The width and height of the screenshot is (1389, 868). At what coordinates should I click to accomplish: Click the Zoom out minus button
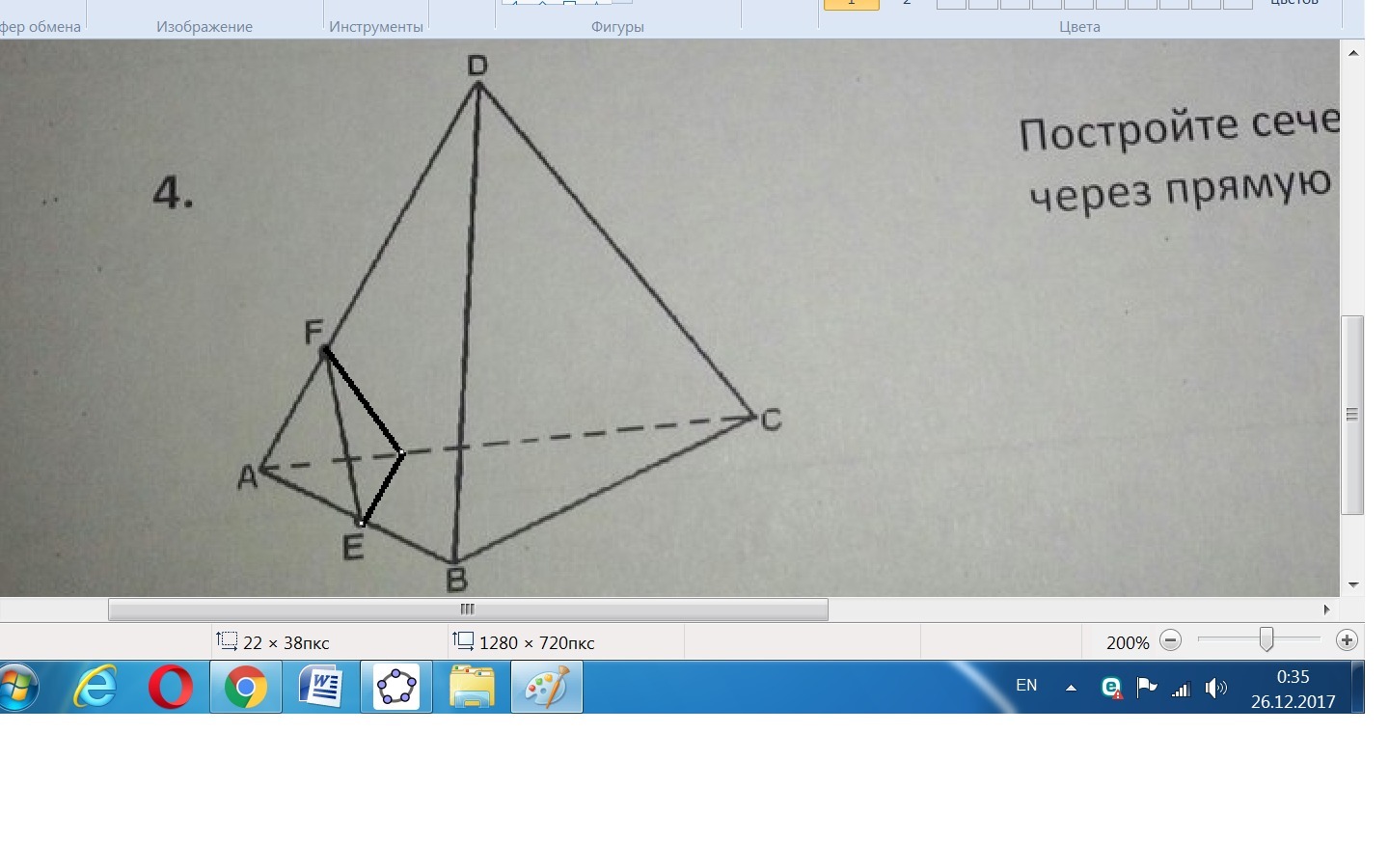pos(1170,640)
